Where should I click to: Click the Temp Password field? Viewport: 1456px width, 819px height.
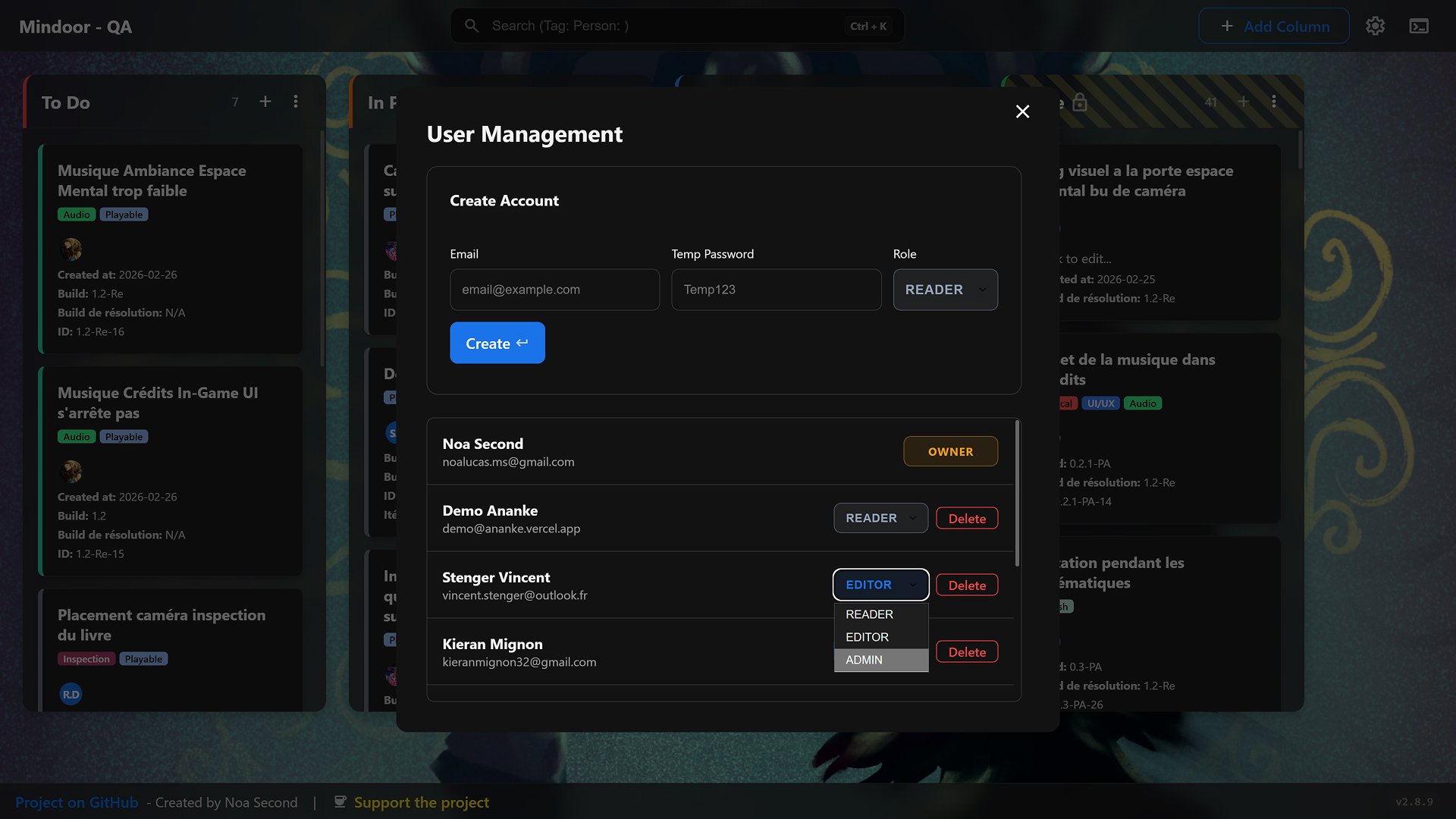point(776,290)
